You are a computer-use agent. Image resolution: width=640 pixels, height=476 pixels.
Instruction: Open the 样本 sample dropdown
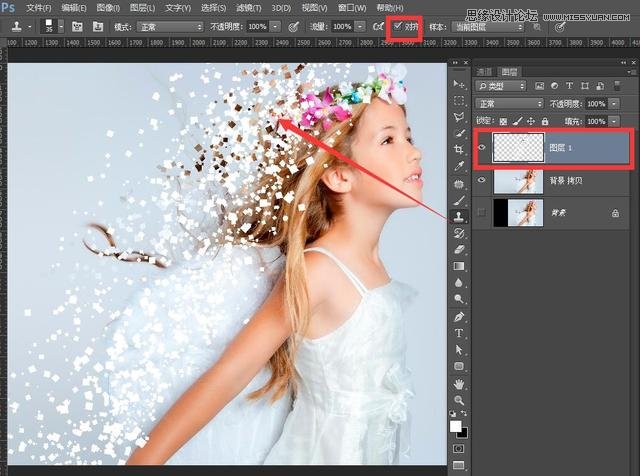pos(487,27)
